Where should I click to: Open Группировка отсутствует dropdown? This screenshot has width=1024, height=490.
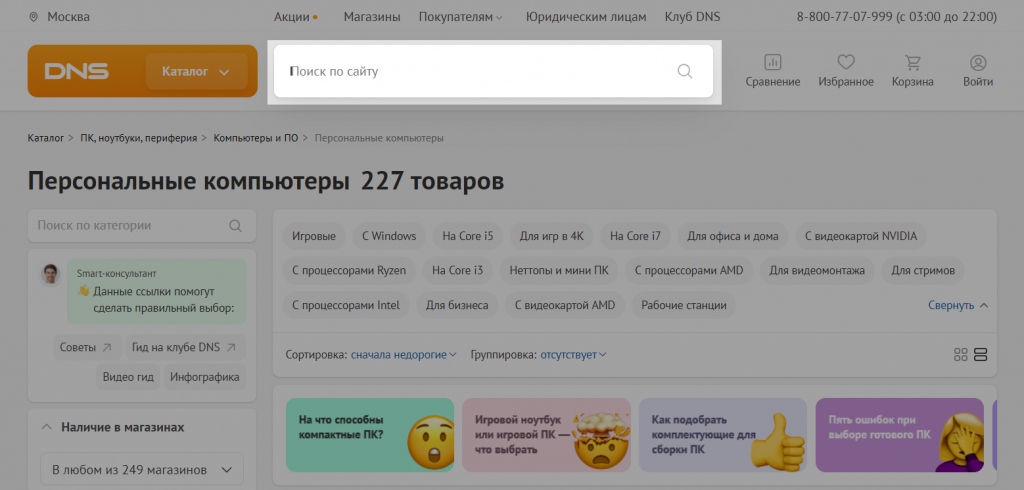pyautogui.click(x=573, y=355)
